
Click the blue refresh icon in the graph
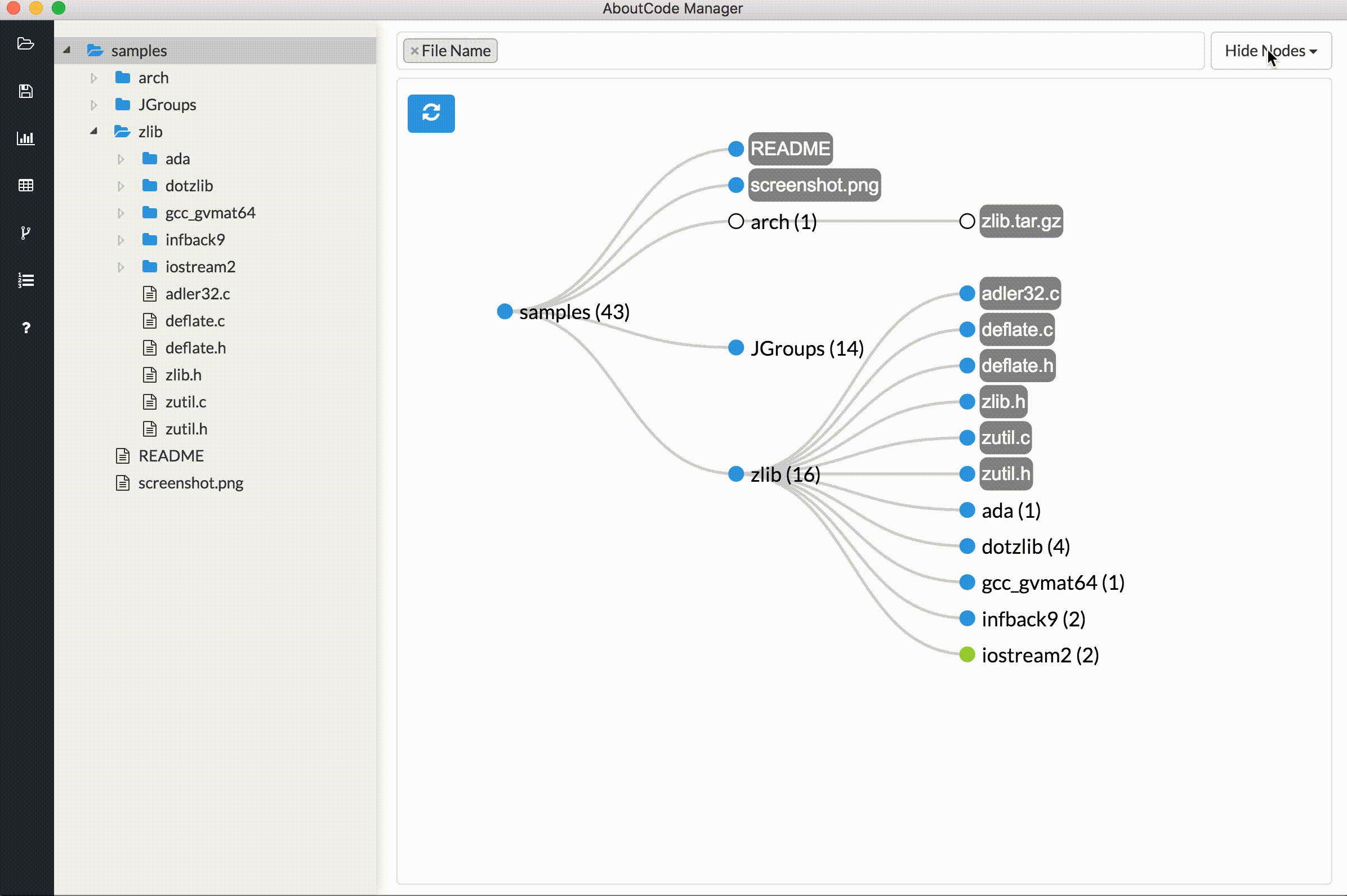(431, 113)
